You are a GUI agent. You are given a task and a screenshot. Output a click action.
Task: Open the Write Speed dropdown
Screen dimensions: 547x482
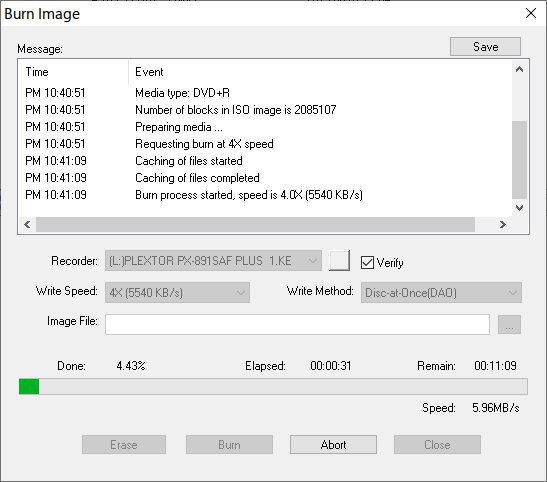pyautogui.click(x=177, y=293)
